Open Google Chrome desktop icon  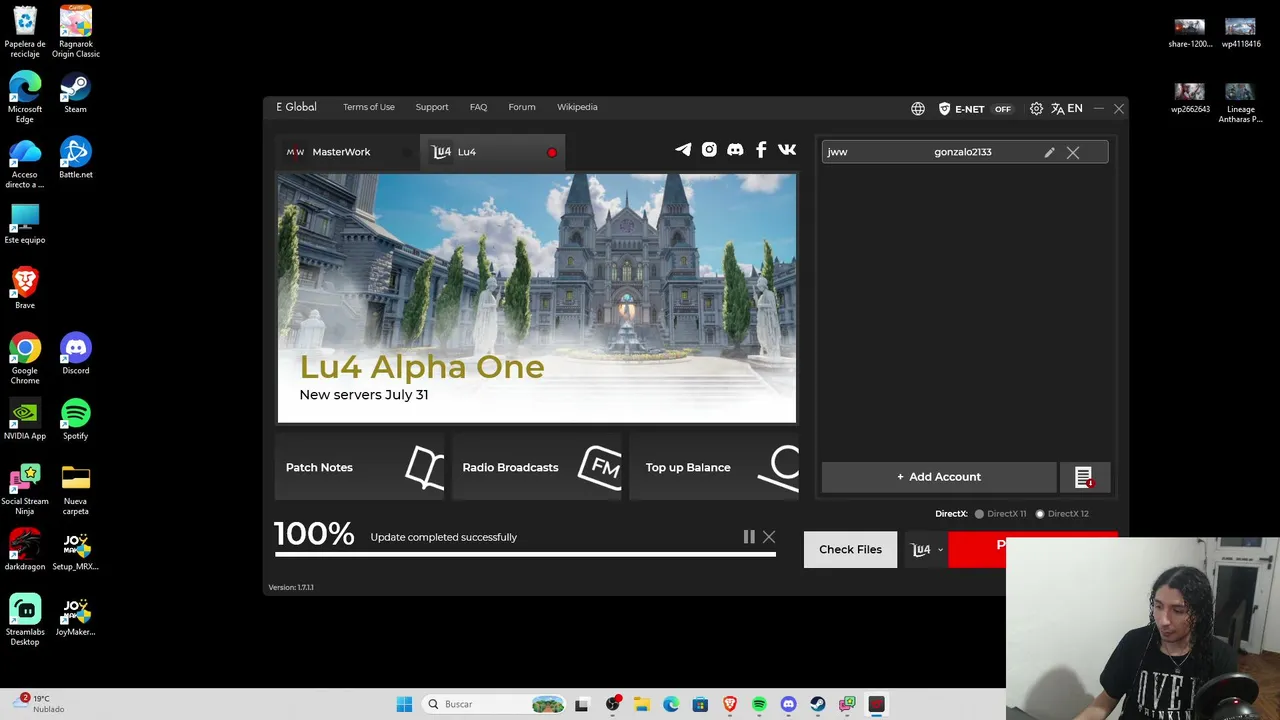click(25, 359)
